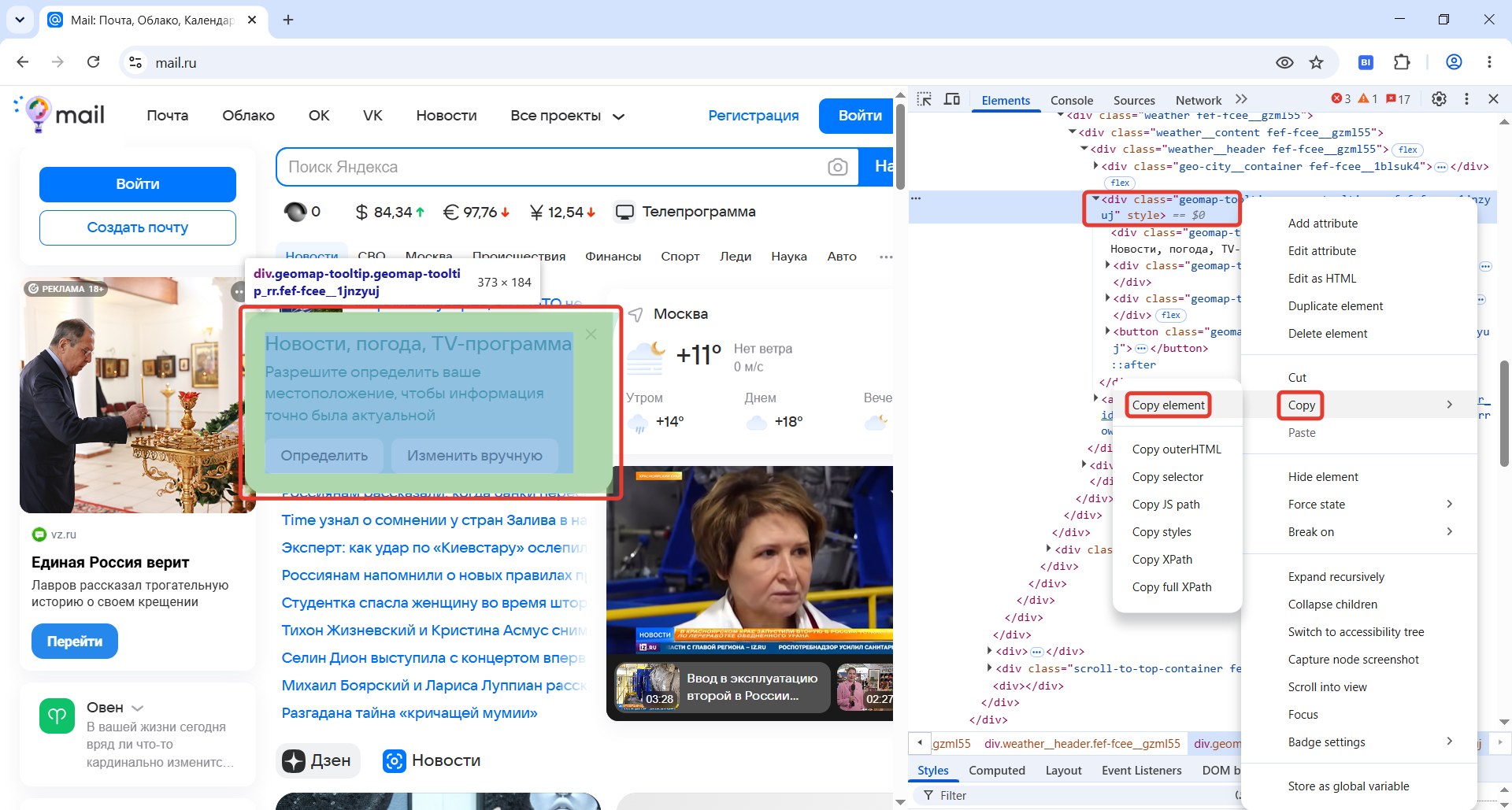View site information icon
Viewport: 1512px width, 810px height.
click(x=136, y=62)
